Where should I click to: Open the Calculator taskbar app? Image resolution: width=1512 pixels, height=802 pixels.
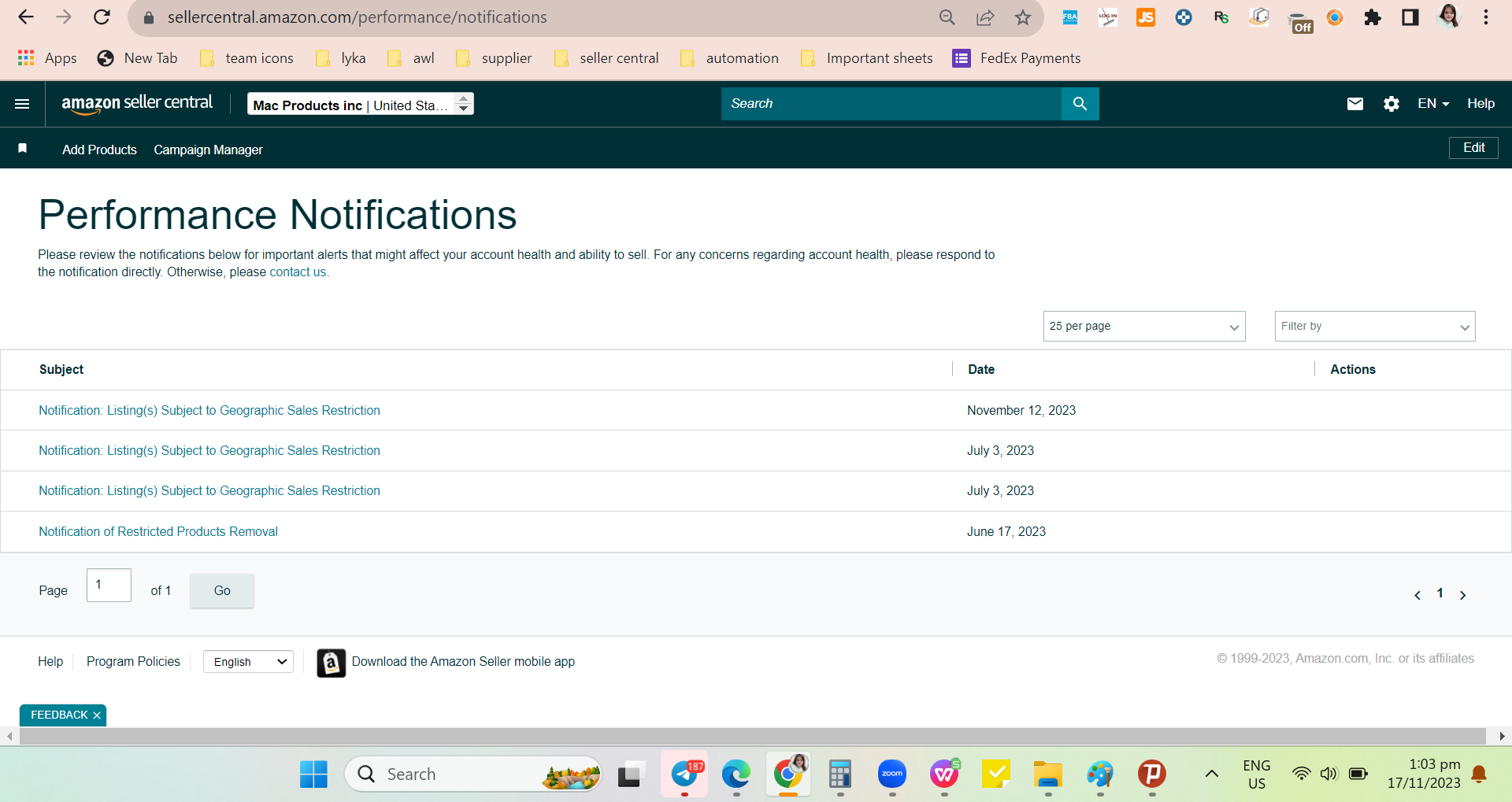(840, 774)
